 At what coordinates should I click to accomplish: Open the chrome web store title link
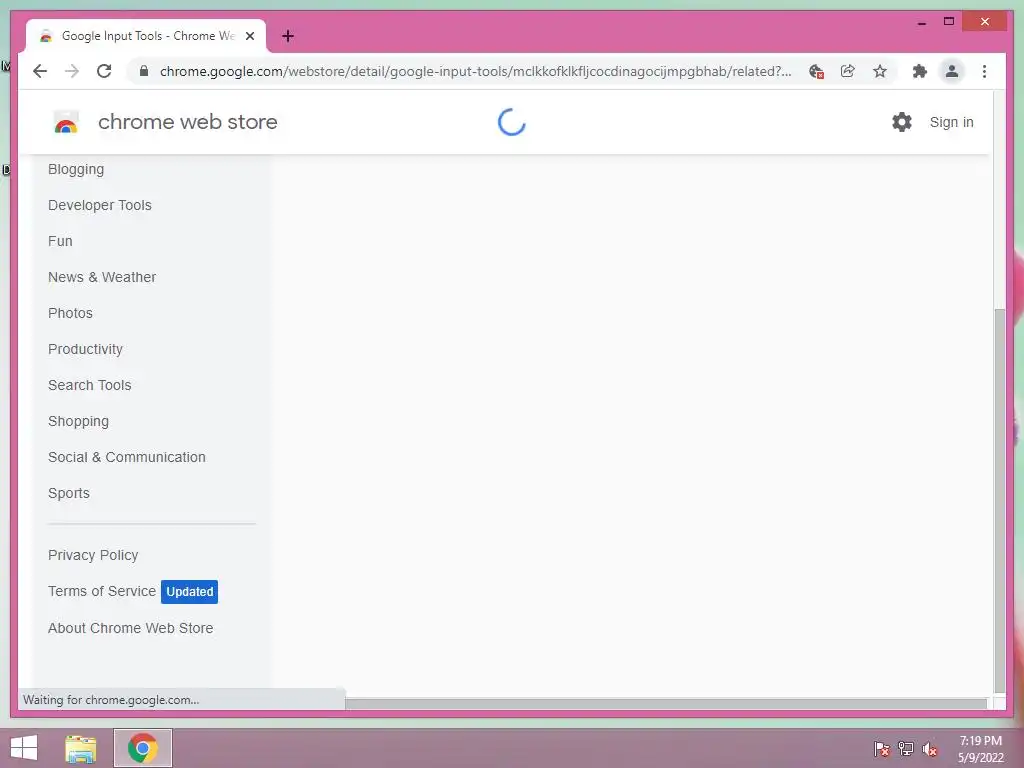tap(187, 122)
